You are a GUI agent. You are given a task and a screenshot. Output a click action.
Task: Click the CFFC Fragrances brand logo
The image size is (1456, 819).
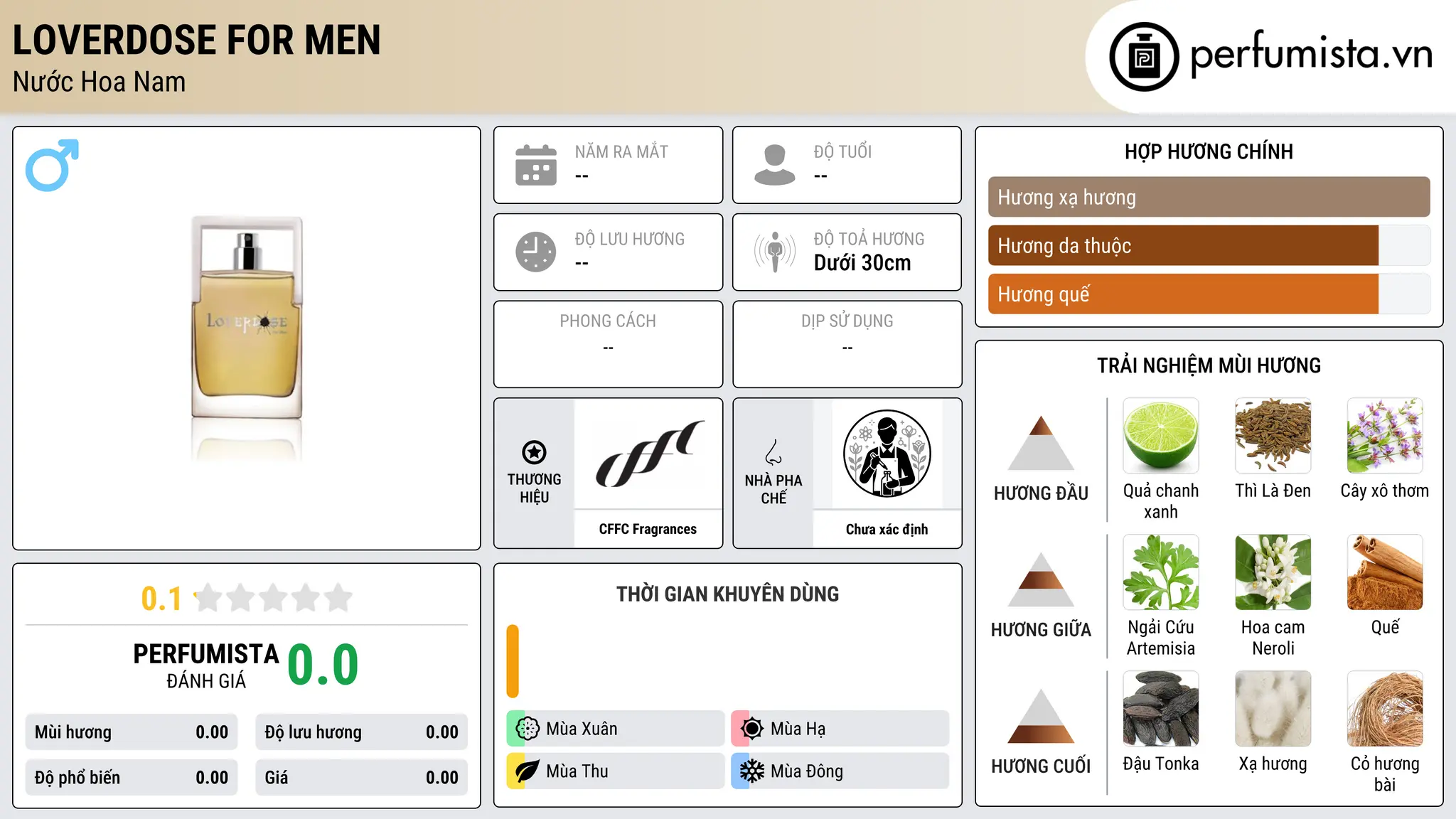click(648, 454)
